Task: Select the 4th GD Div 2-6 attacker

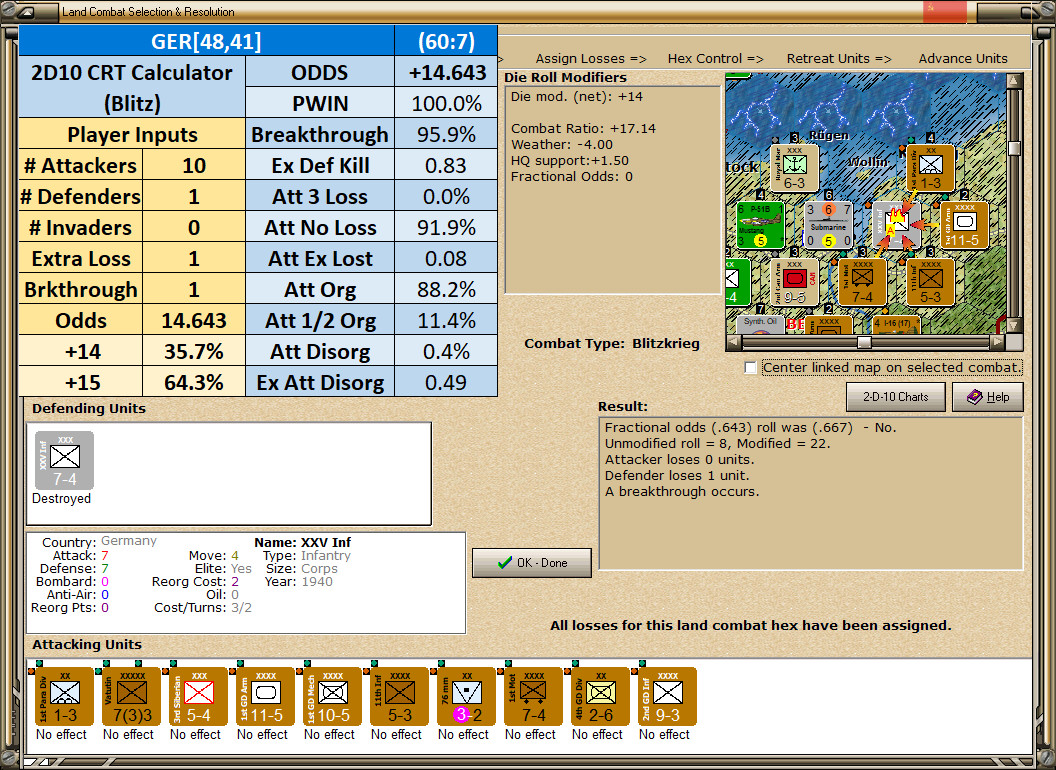Action: [x=601, y=697]
